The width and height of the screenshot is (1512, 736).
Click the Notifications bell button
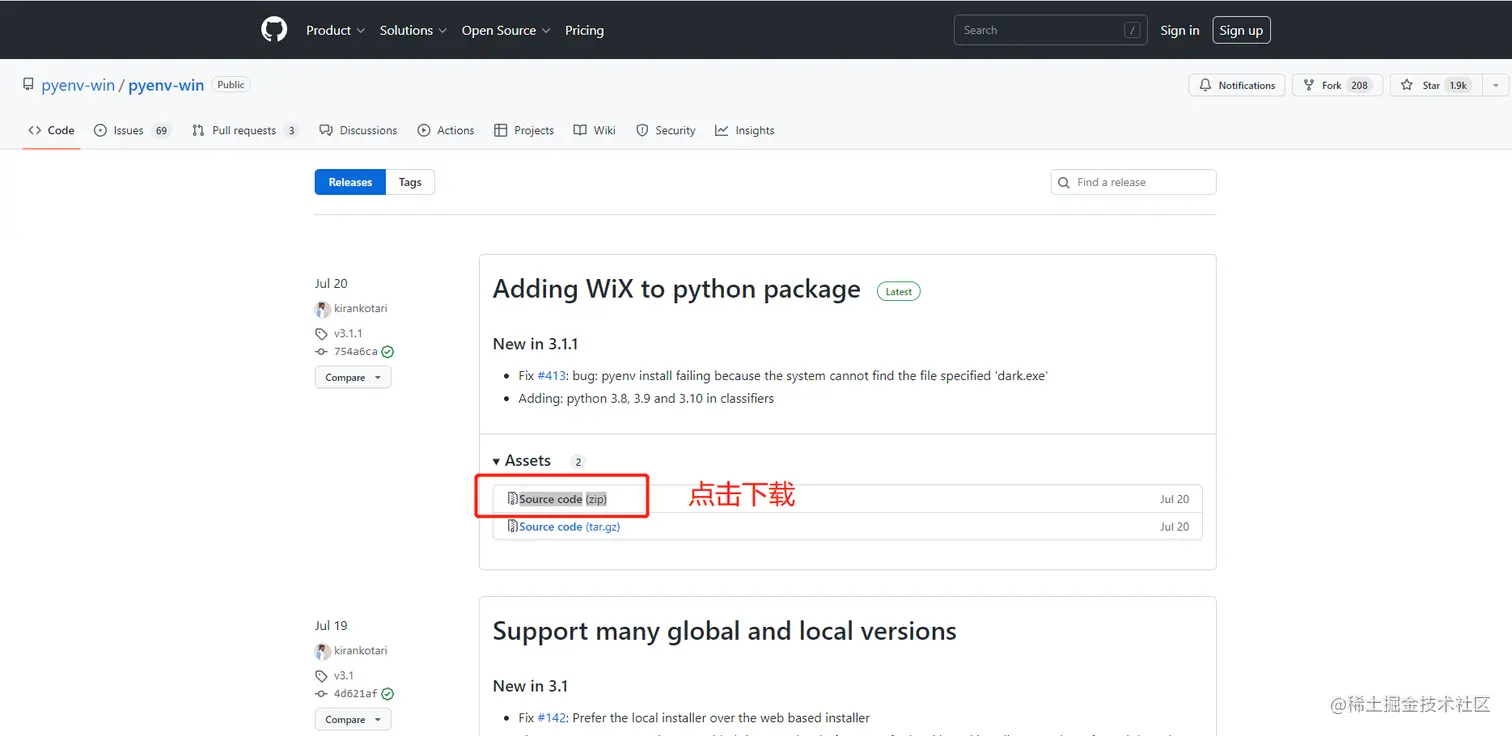(x=1237, y=85)
